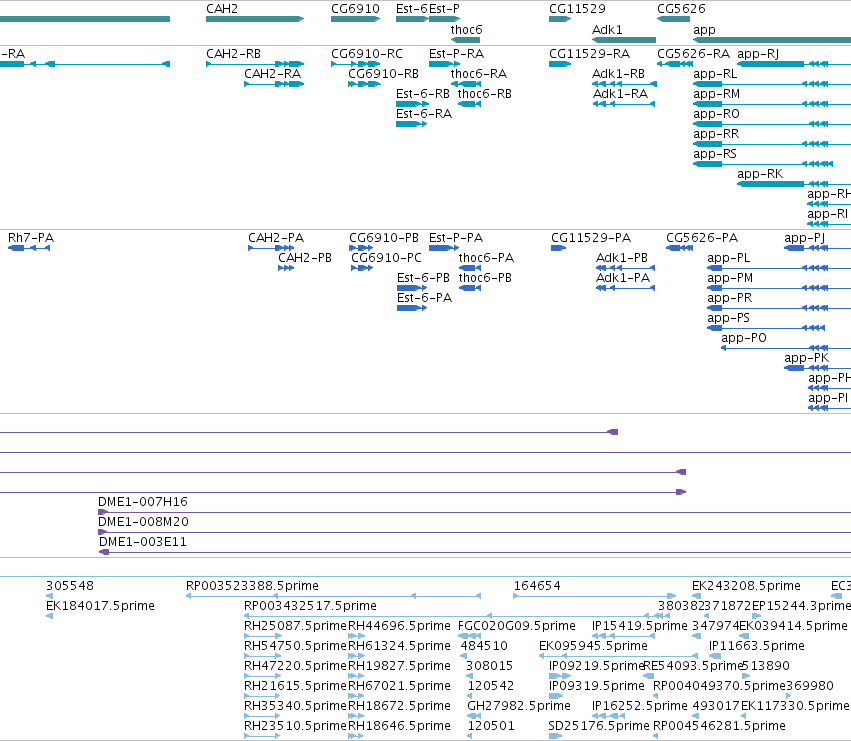This screenshot has height=741, width=851.
Task: Click transcript app-RM
Action: click(x=772, y=104)
